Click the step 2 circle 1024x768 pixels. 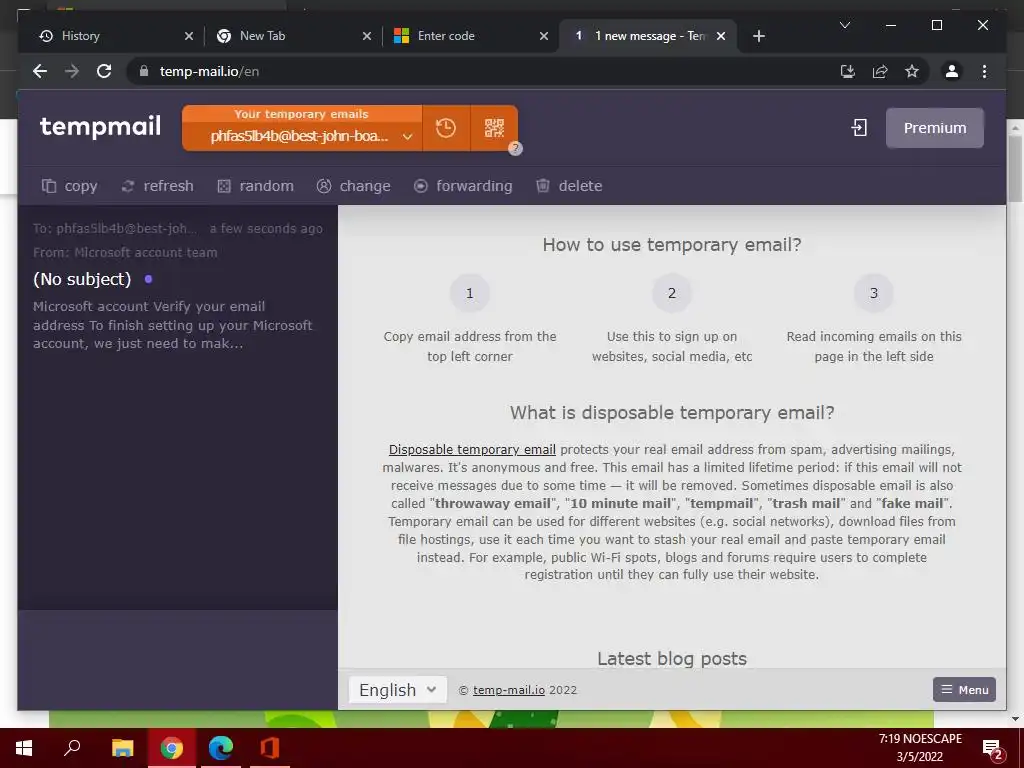(x=671, y=293)
